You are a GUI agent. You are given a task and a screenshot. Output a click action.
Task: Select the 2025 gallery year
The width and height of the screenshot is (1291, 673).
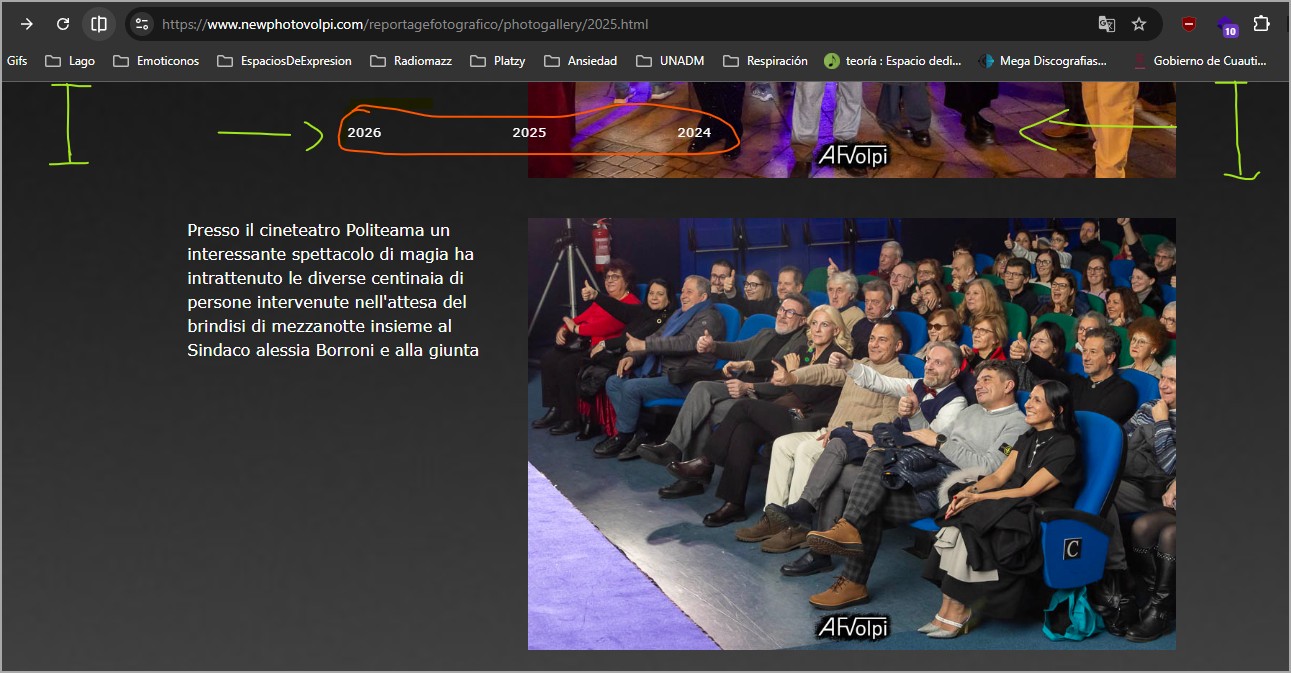(529, 133)
